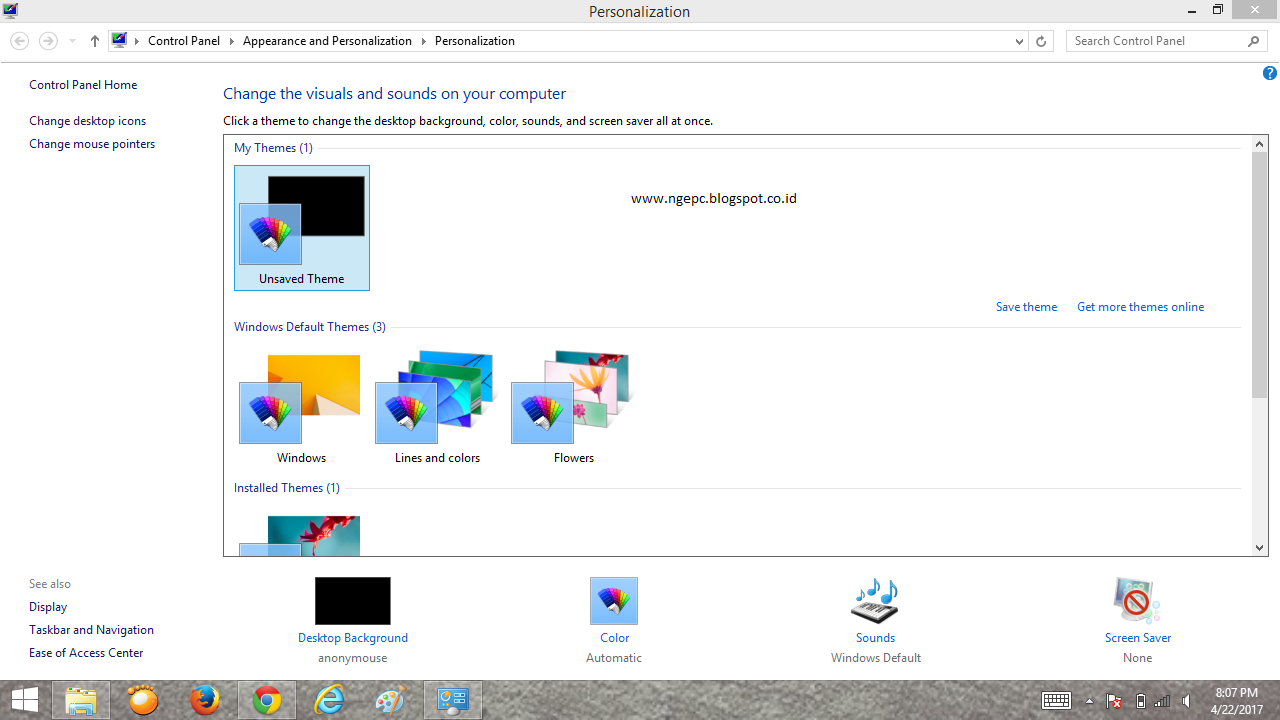Open volume control from the system tray
The image size is (1280, 720).
tap(1186, 700)
